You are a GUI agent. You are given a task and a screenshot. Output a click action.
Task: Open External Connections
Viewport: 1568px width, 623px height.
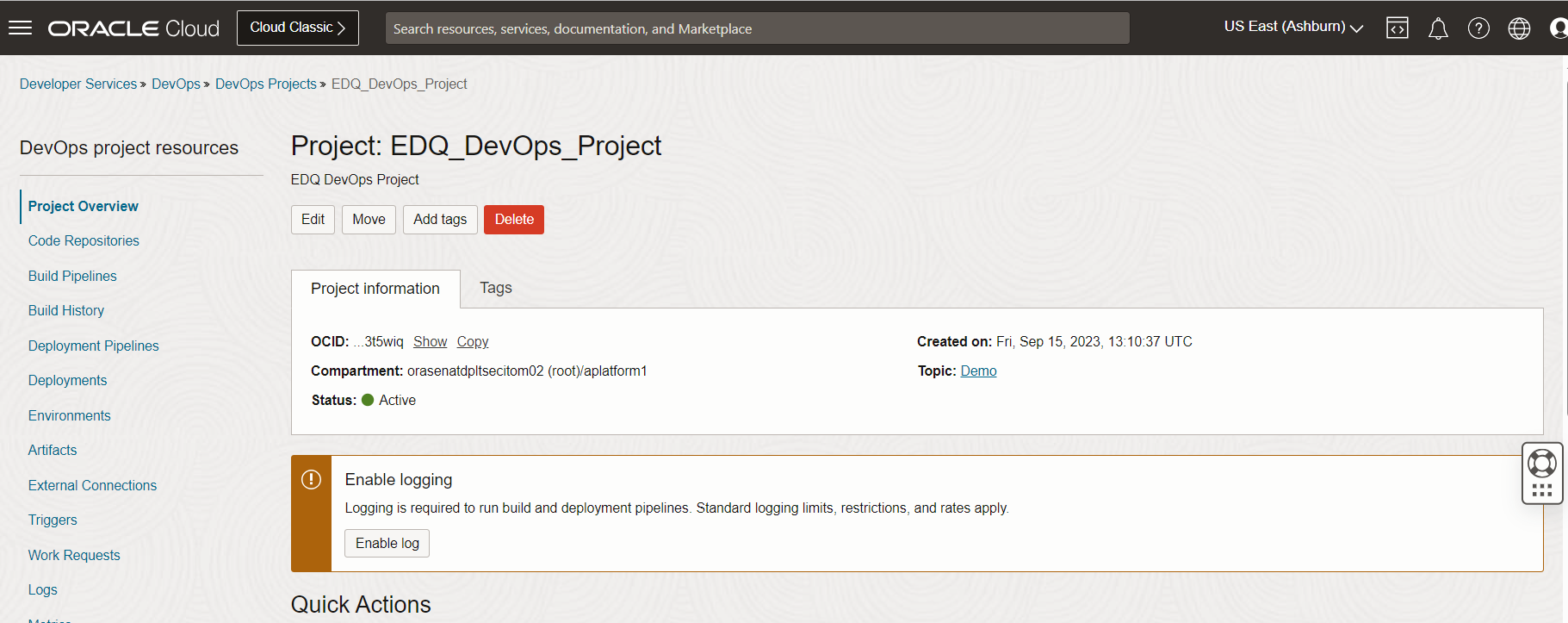coord(93,485)
